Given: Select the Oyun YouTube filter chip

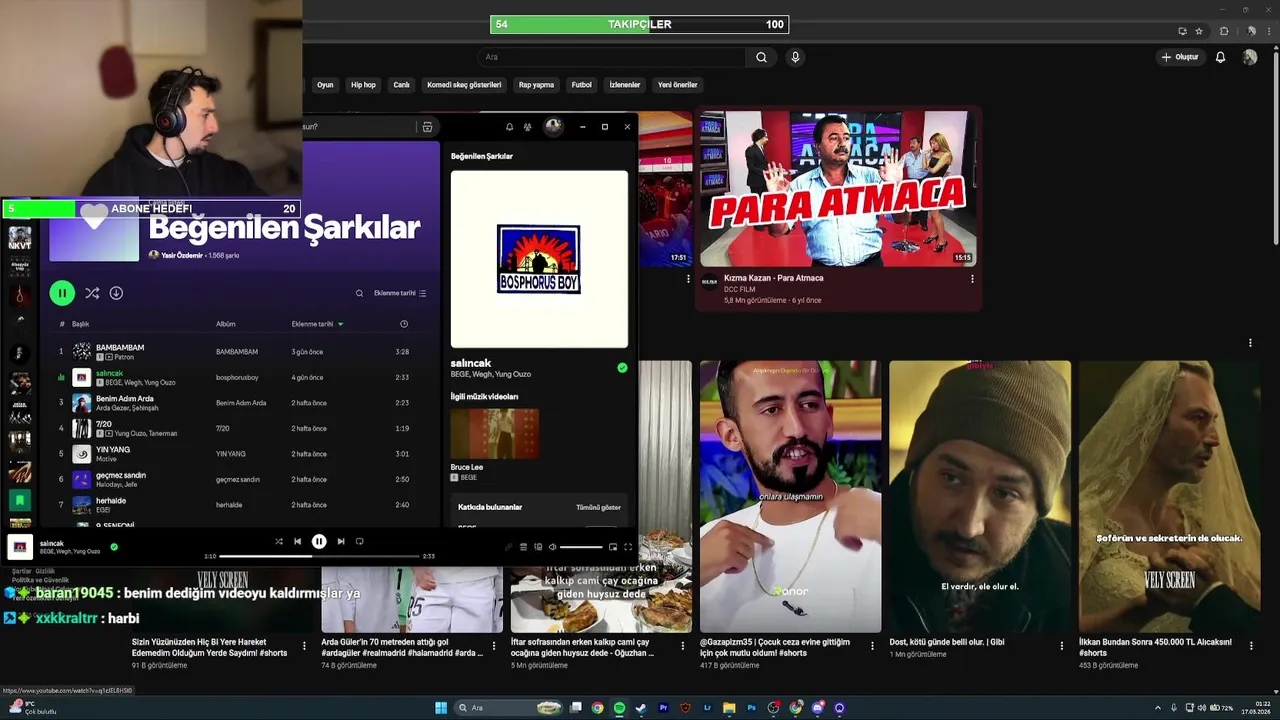Looking at the screenshot, I should 325,85.
